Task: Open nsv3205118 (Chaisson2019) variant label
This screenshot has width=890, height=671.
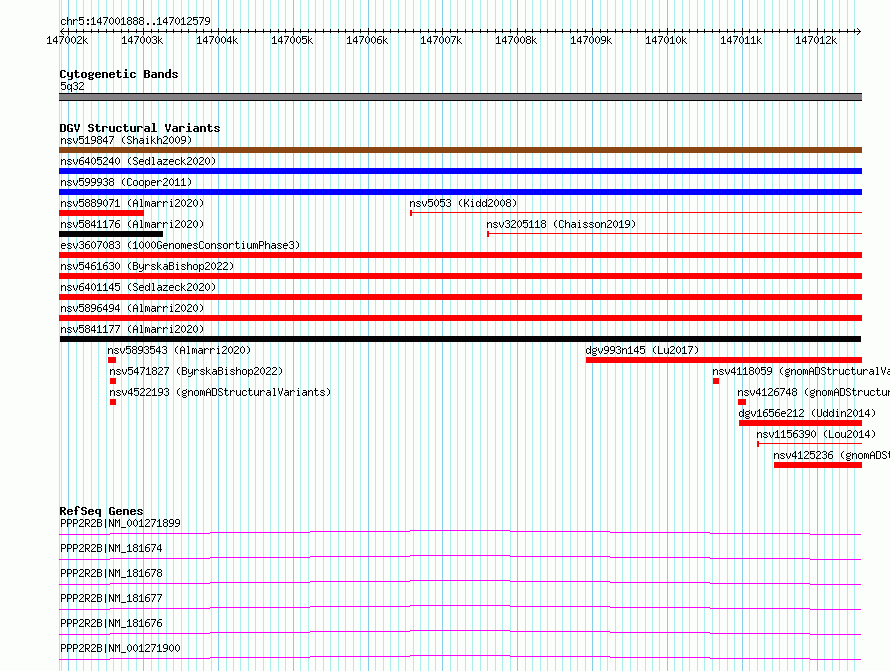Action: coord(561,224)
